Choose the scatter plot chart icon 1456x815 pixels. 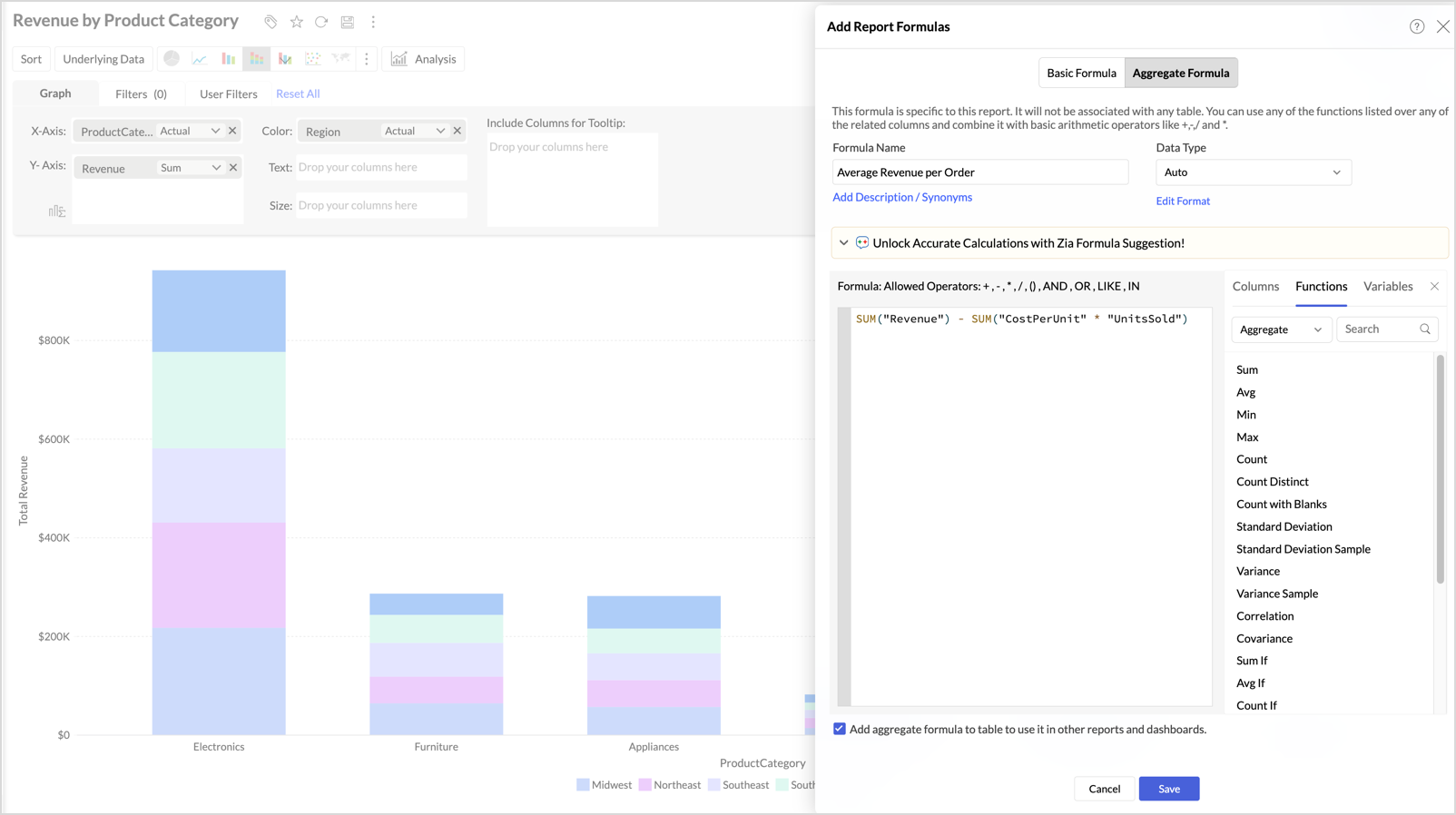(x=313, y=59)
